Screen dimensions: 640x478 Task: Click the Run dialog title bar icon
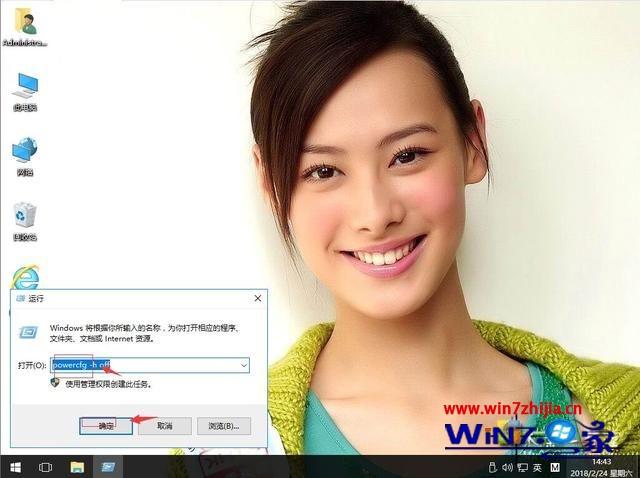click(x=20, y=299)
